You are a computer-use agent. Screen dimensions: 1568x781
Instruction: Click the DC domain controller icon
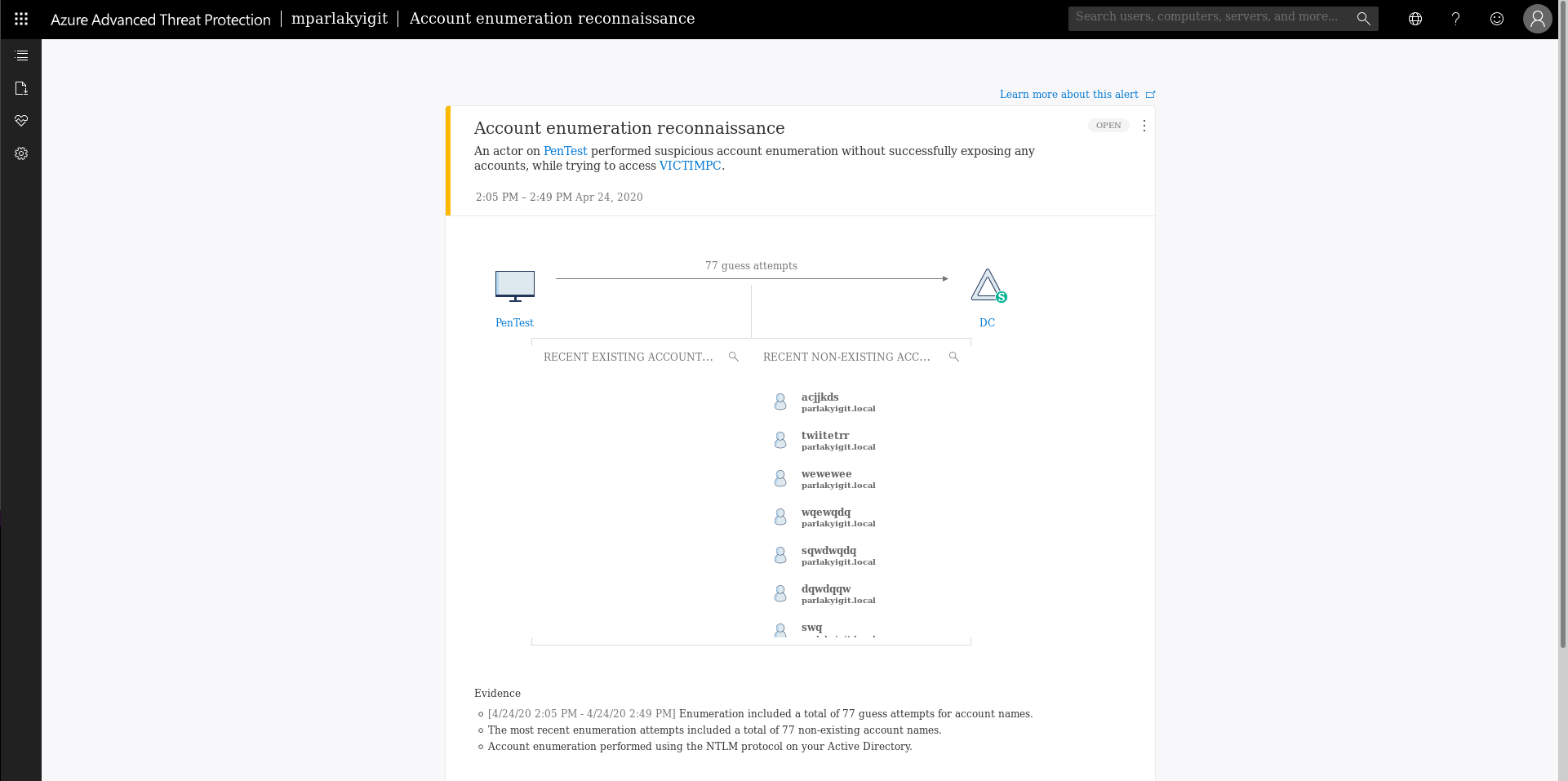pyautogui.click(x=988, y=286)
